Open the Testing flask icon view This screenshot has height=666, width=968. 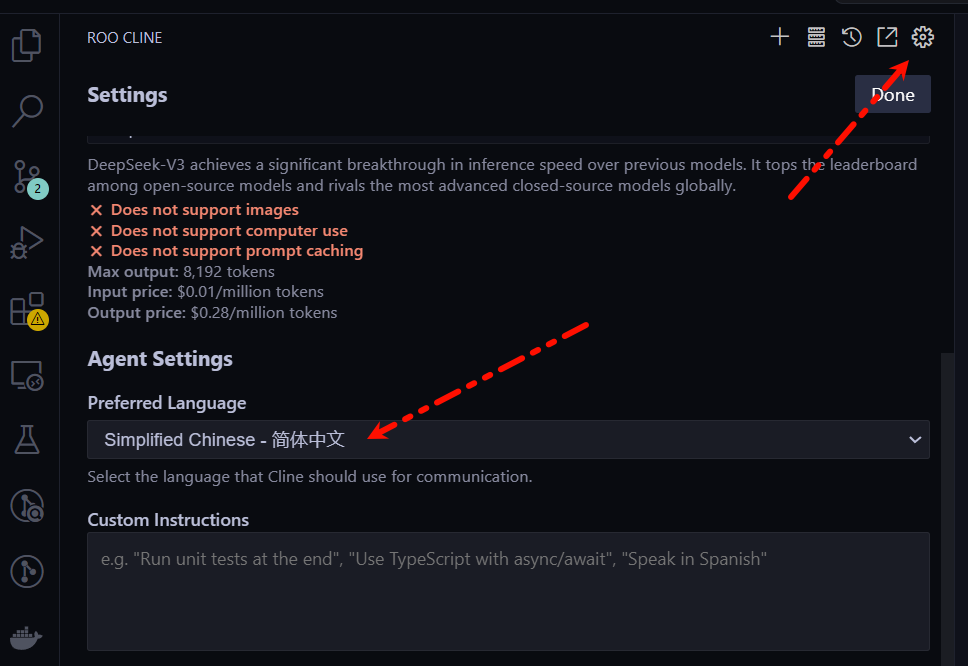click(27, 439)
